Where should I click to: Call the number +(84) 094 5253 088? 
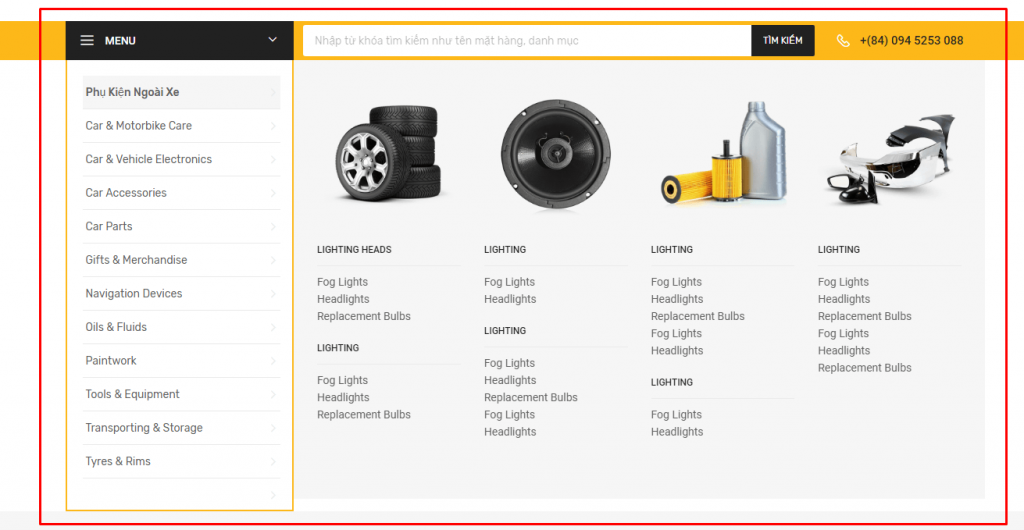tap(911, 40)
